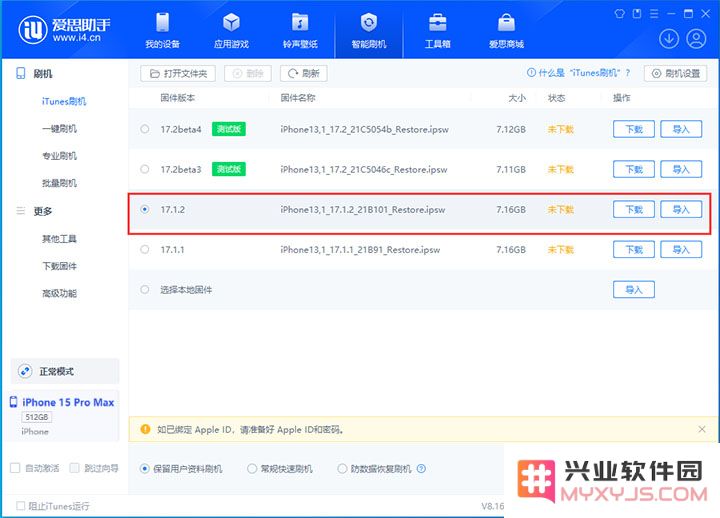Click 正常模式 device mode label
The image size is (720, 518).
click(56, 371)
